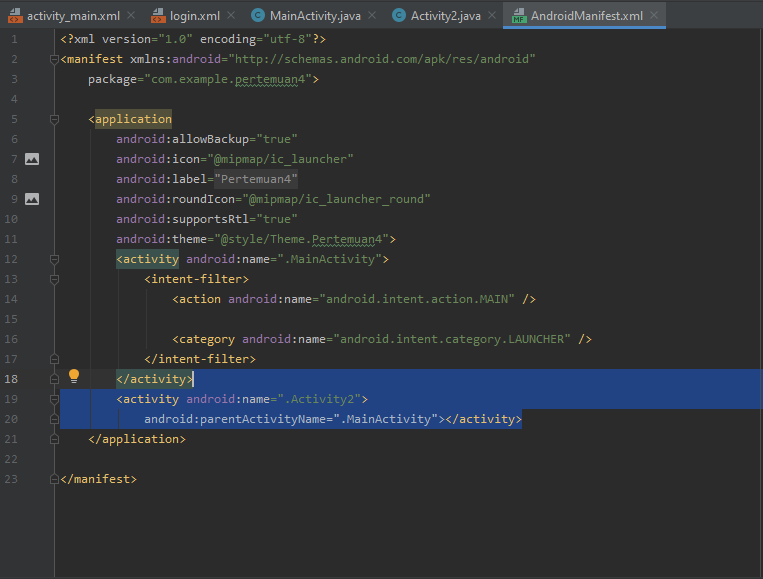The height and width of the screenshot is (579, 763).
Task: Click the "@style/Theme.Pertemuan4" theme value
Action: (302, 239)
